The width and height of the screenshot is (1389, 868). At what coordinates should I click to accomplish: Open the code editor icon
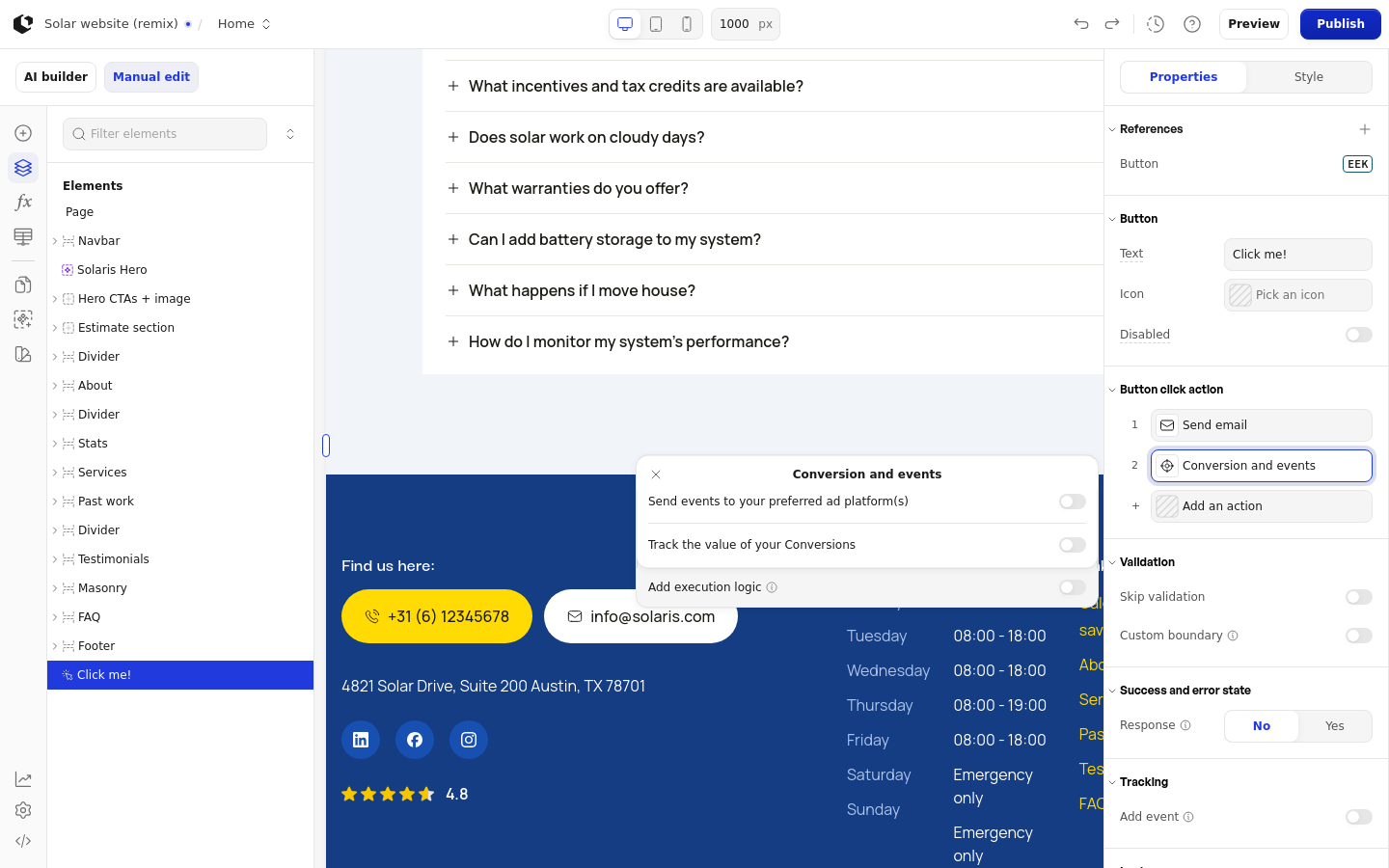click(23, 841)
